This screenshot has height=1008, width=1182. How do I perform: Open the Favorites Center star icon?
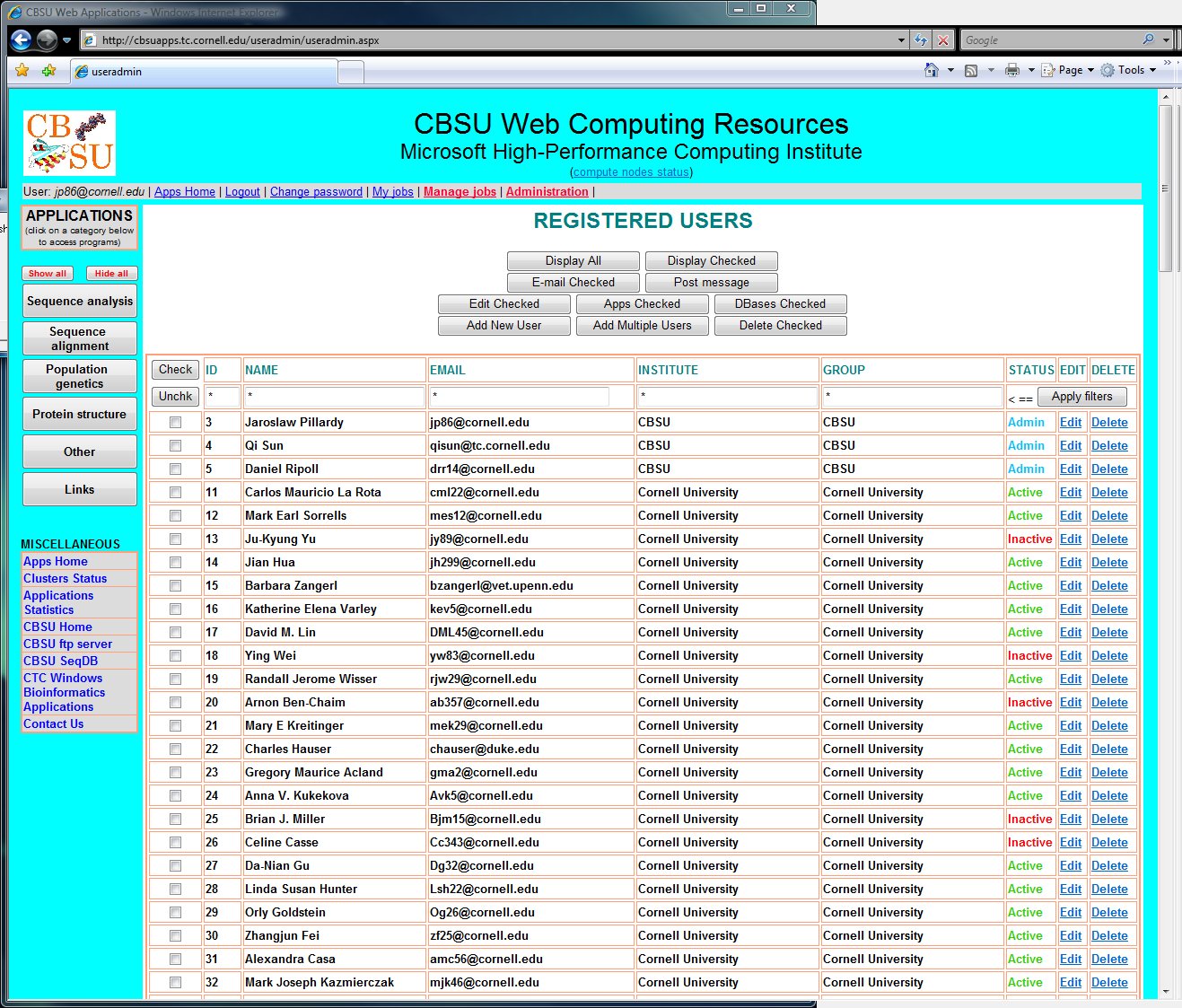(x=22, y=71)
